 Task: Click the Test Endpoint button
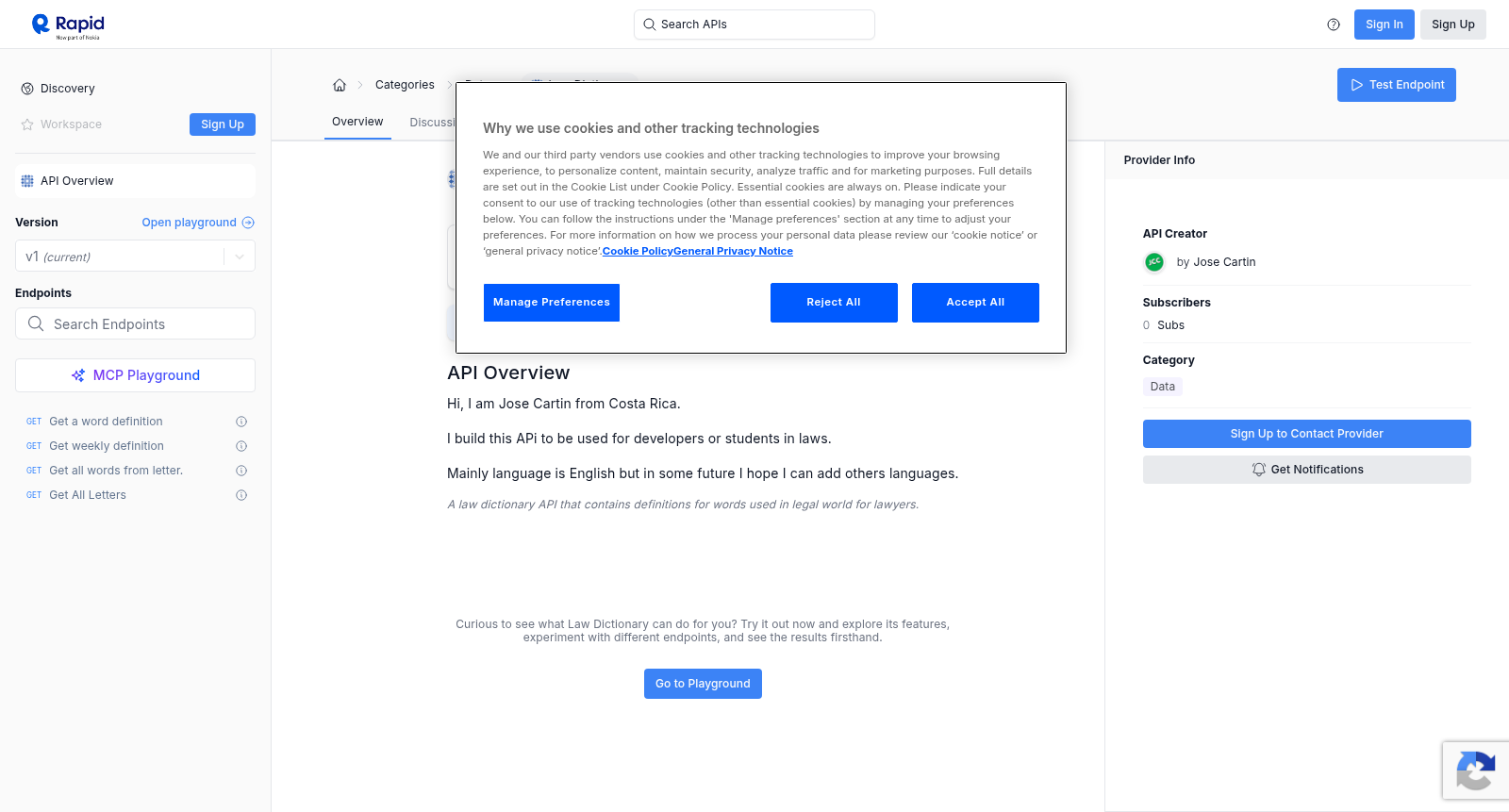tap(1397, 85)
